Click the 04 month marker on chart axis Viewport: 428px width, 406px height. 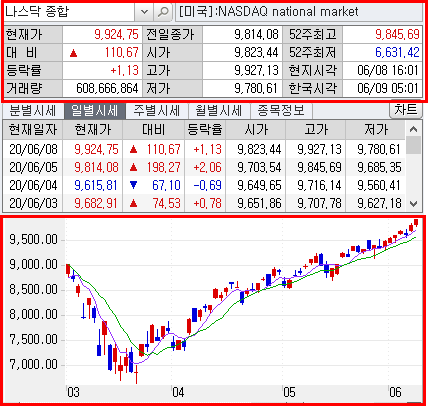click(x=178, y=392)
